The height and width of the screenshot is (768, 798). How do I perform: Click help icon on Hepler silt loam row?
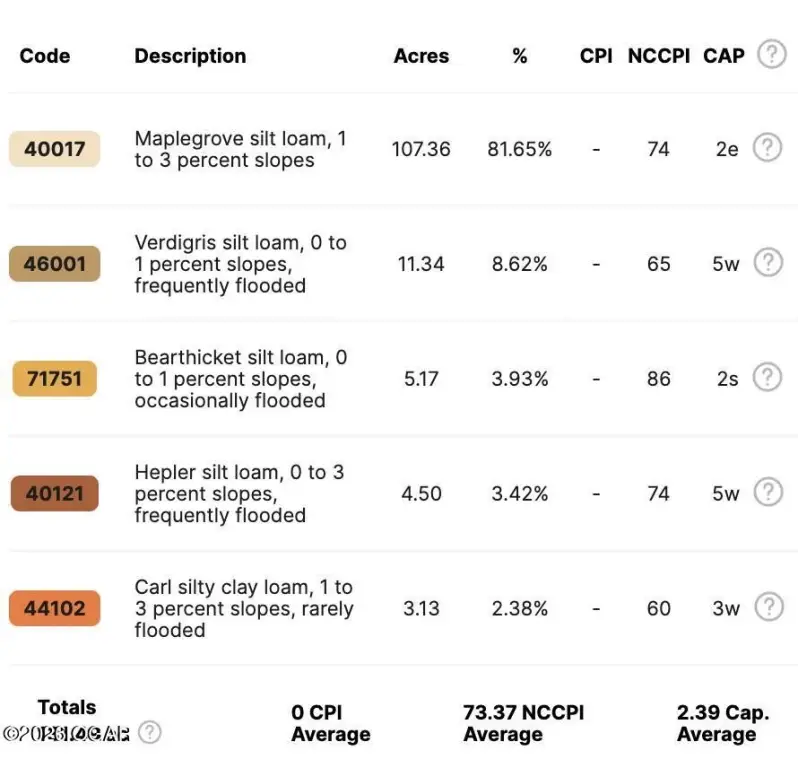(767, 492)
